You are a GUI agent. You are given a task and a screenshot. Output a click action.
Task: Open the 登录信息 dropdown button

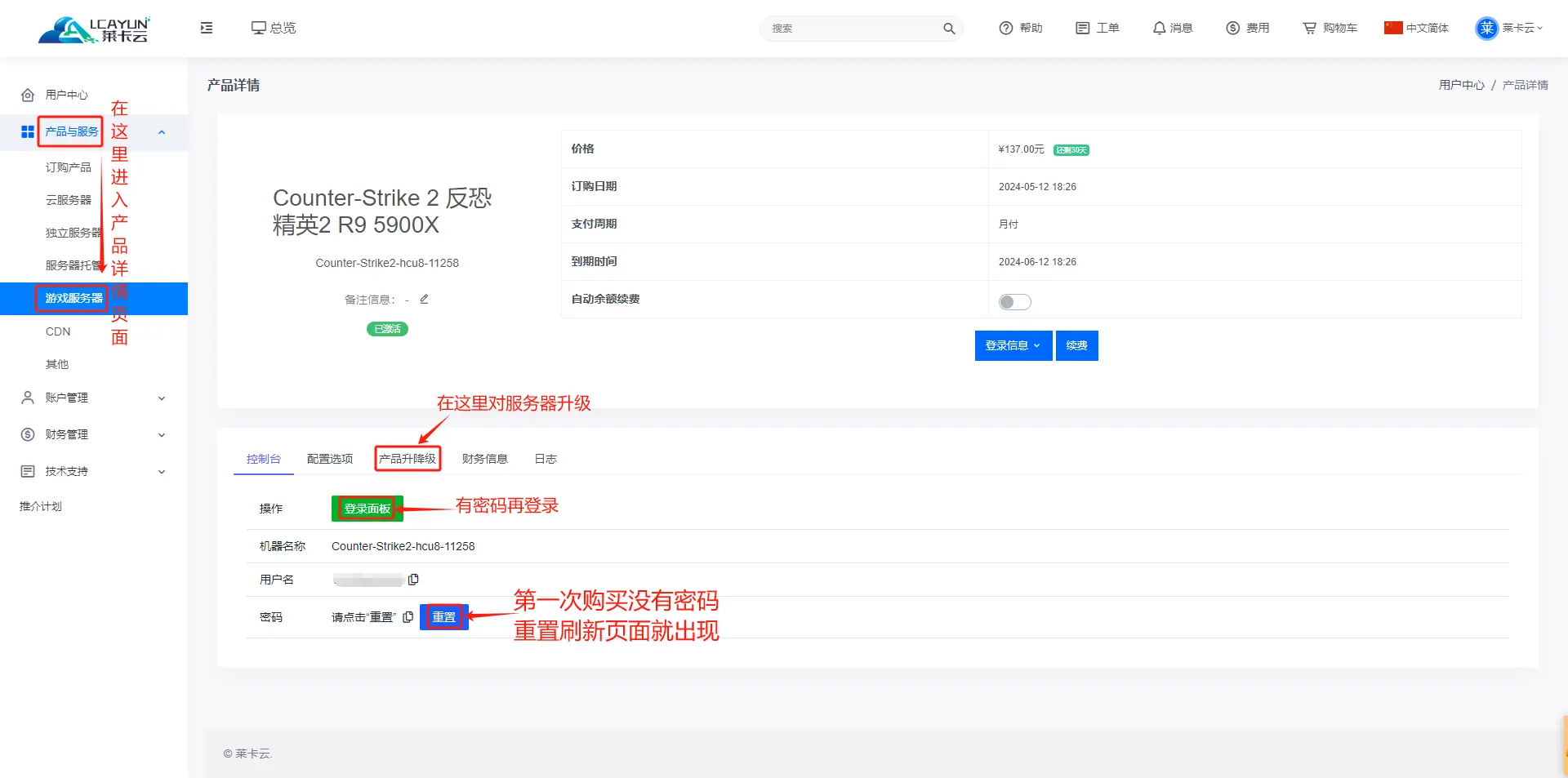(1013, 345)
